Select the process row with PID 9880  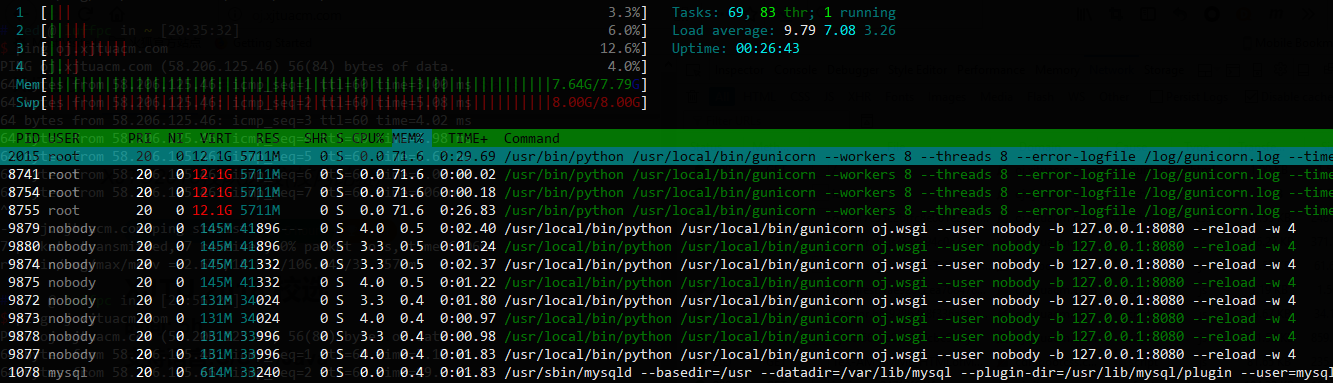pos(666,246)
